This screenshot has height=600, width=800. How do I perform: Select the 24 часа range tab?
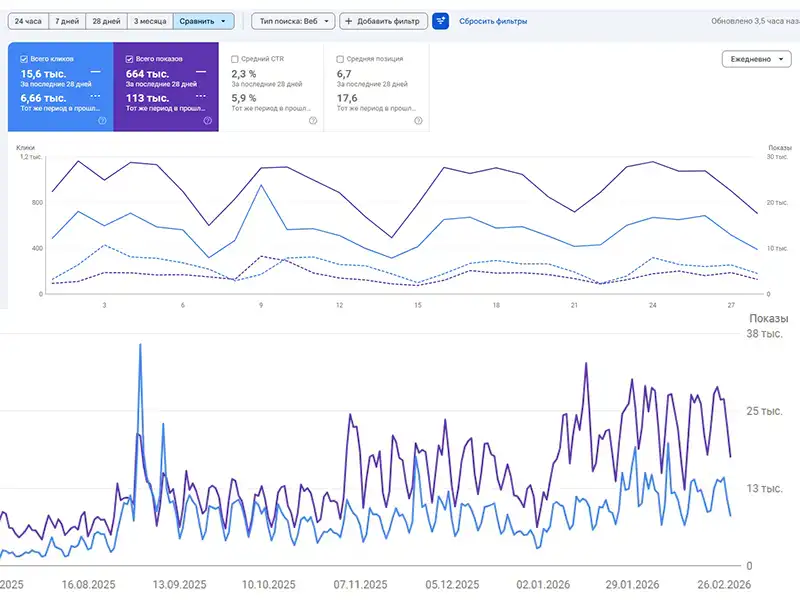27,21
